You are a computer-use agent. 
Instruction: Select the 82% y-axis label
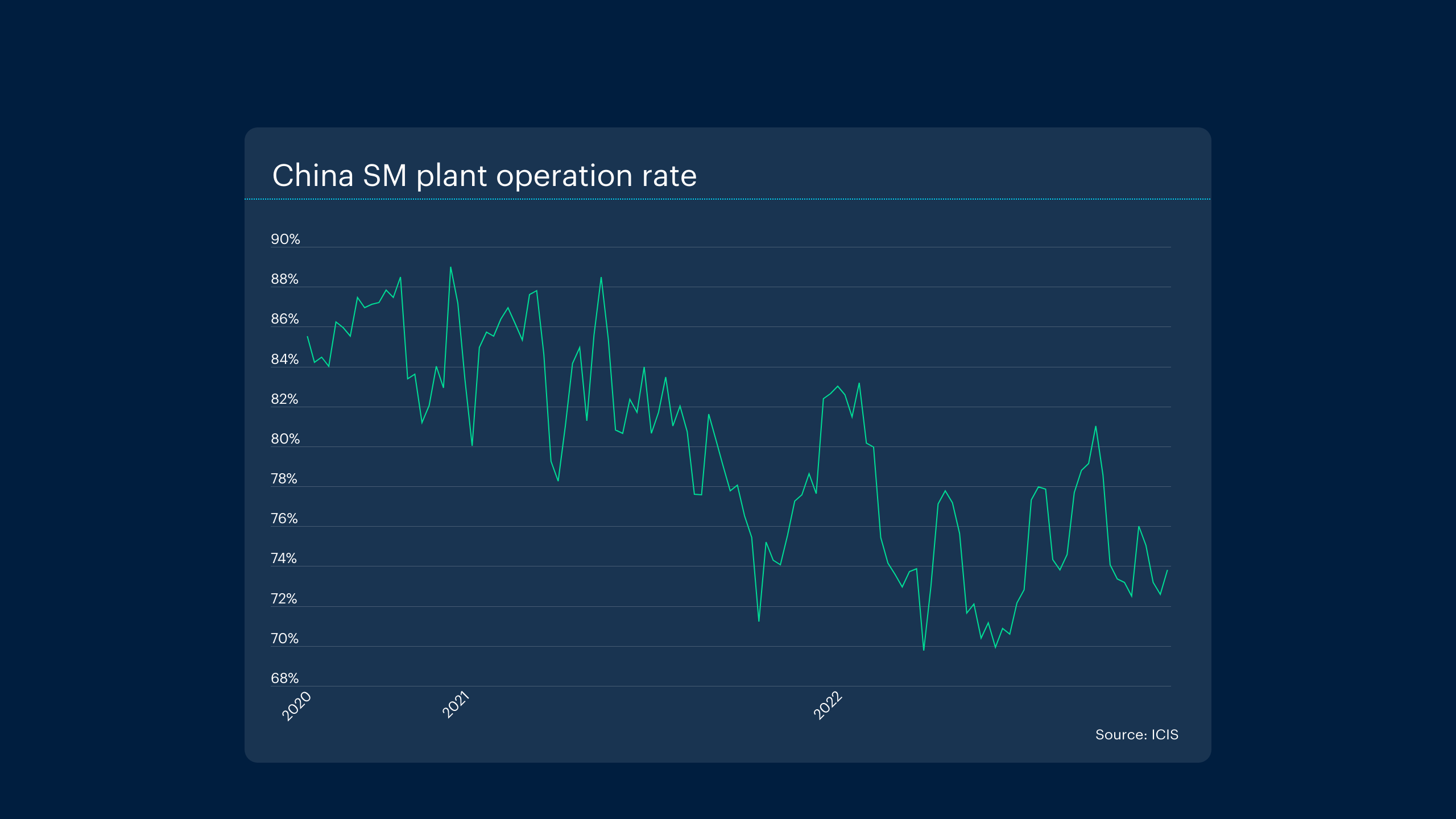[284, 399]
